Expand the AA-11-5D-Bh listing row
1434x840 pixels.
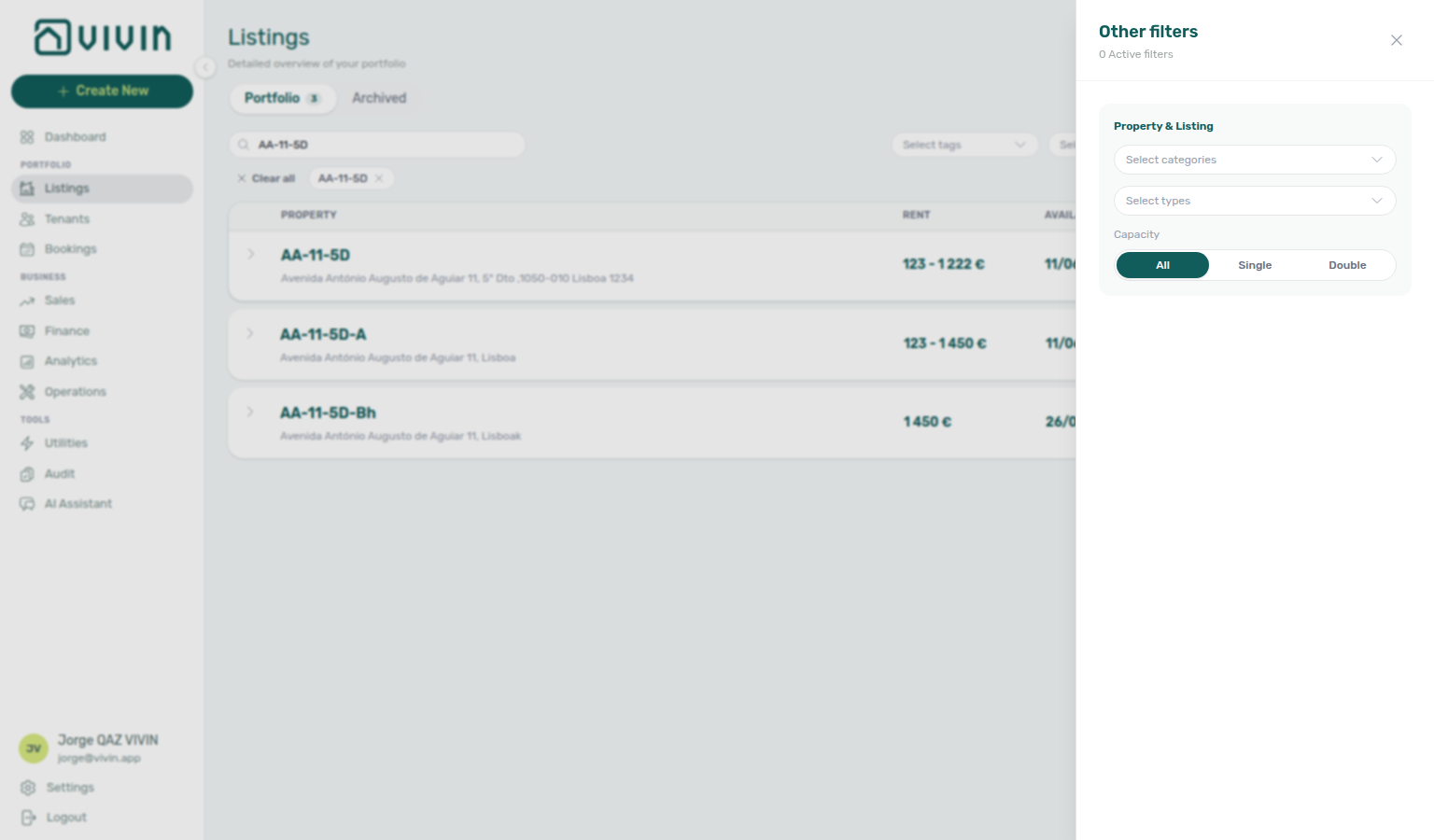click(x=250, y=412)
